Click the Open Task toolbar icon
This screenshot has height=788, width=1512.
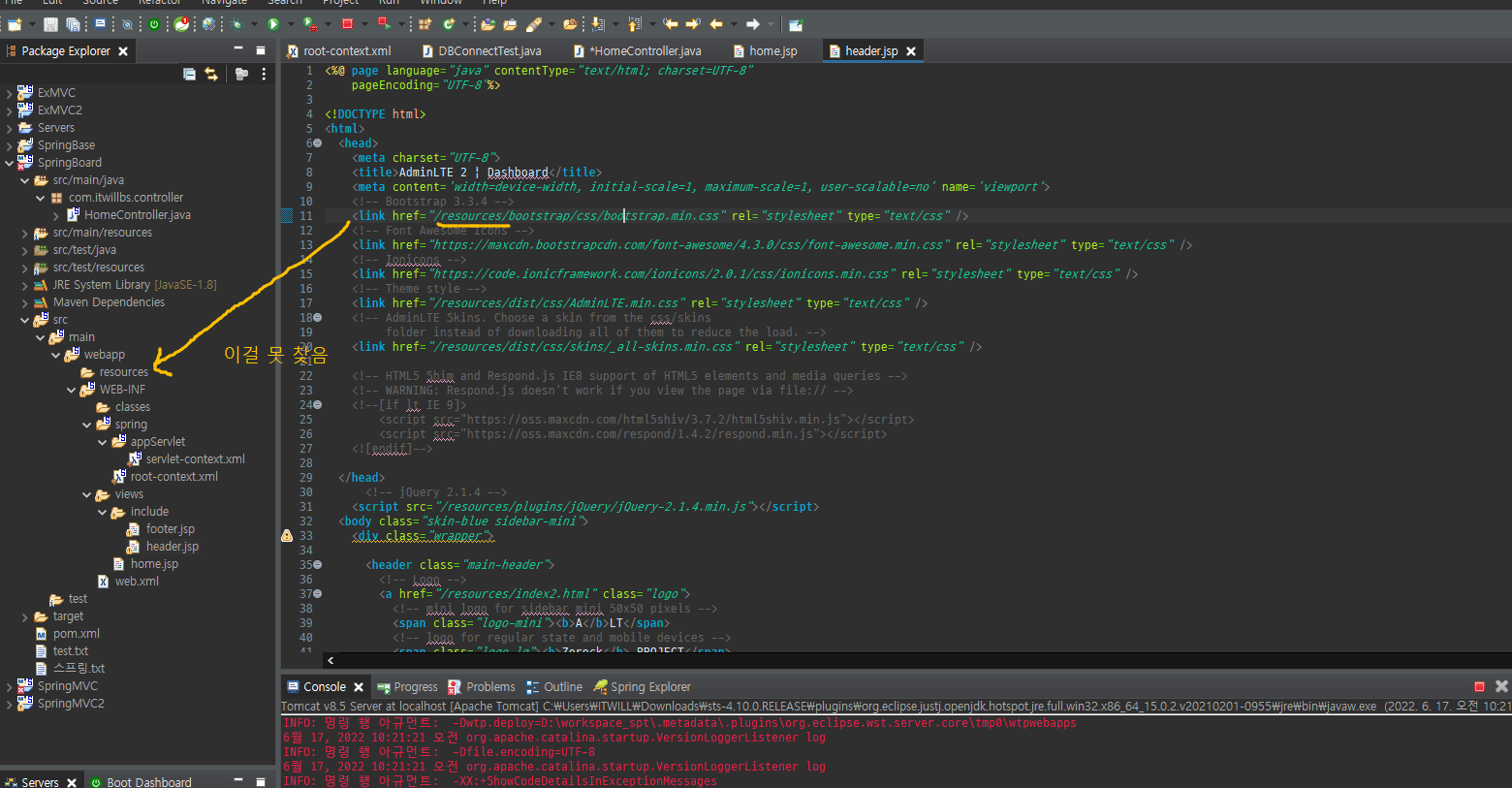point(510,24)
